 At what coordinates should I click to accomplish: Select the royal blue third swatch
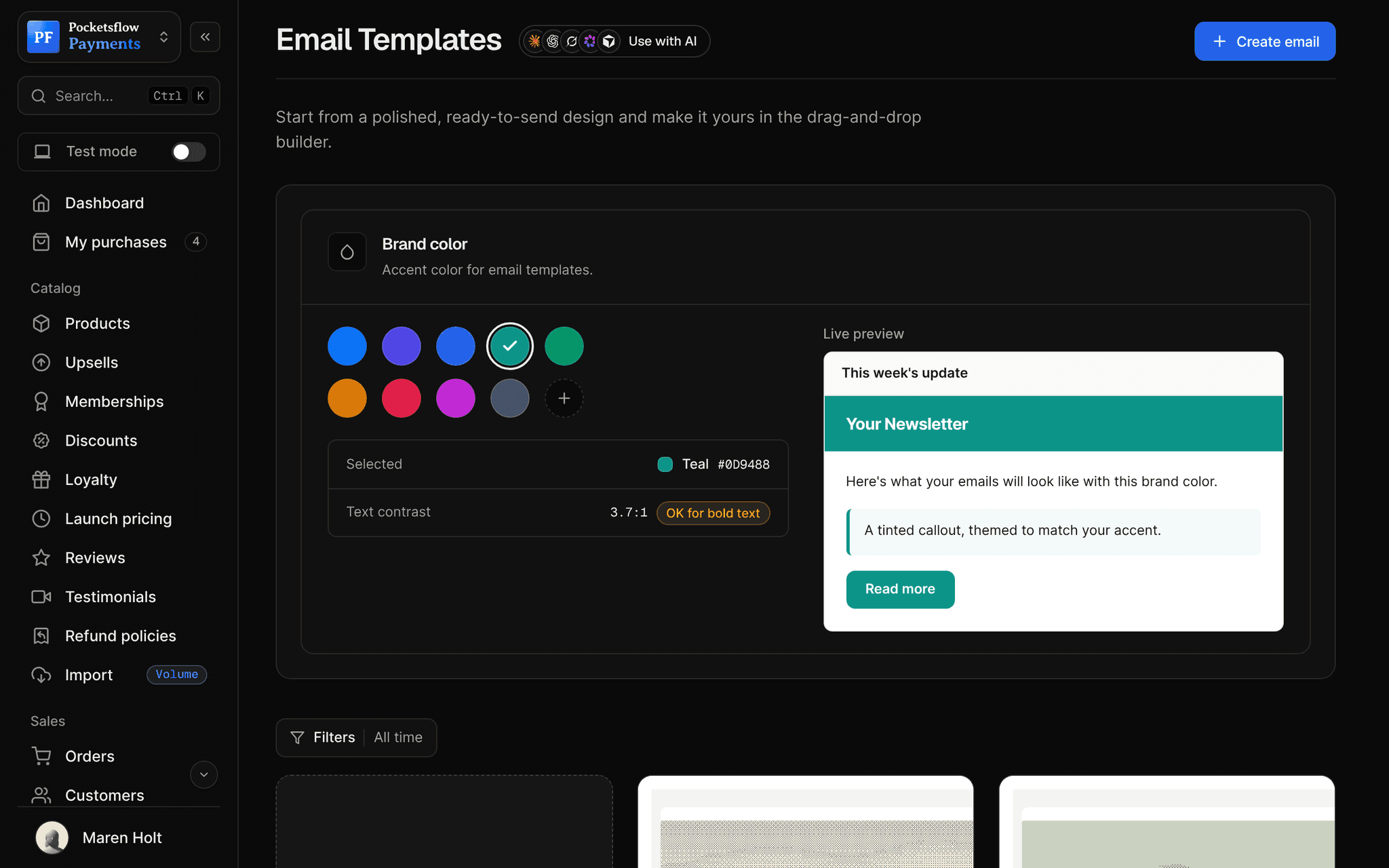pyautogui.click(x=456, y=346)
